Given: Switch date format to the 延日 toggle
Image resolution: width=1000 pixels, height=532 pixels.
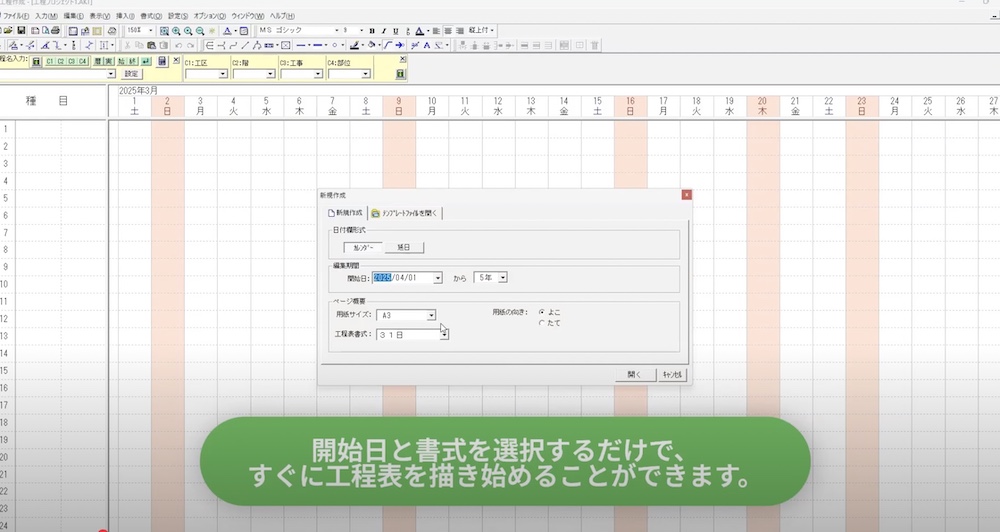Looking at the screenshot, I should 404,247.
